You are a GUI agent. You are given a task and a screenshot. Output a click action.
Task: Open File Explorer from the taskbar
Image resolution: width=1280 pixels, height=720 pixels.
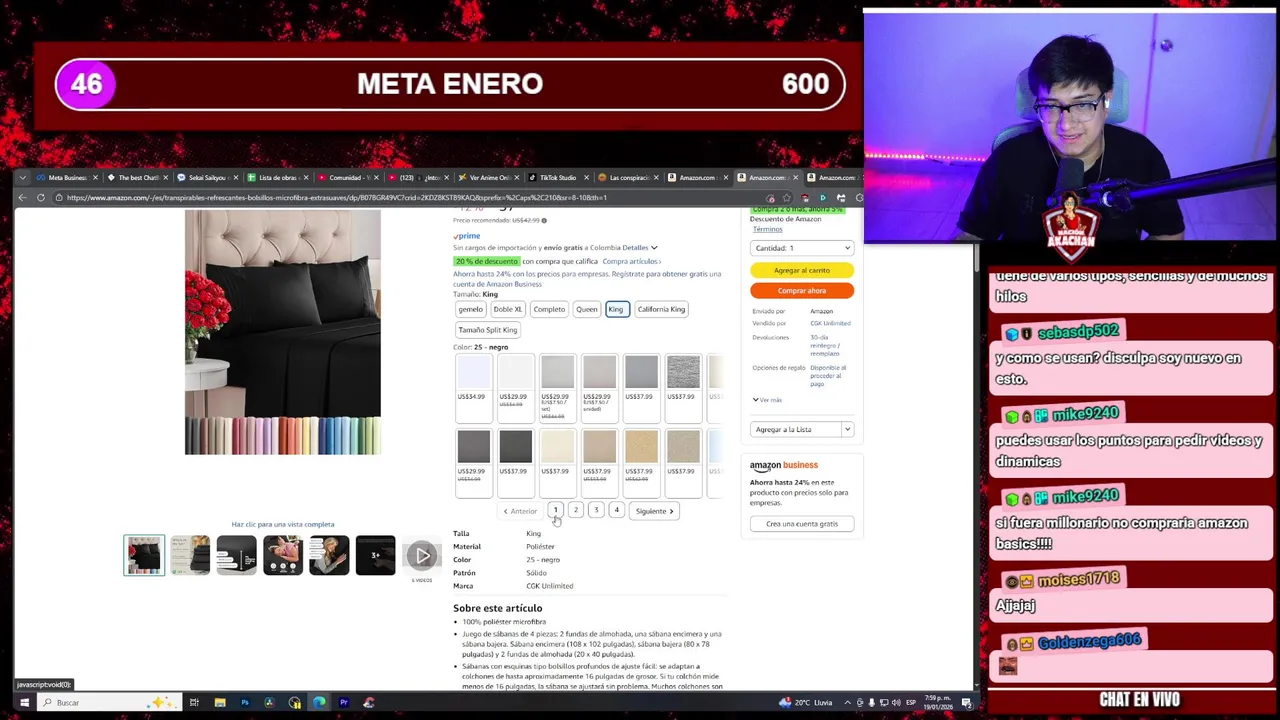(219, 703)
